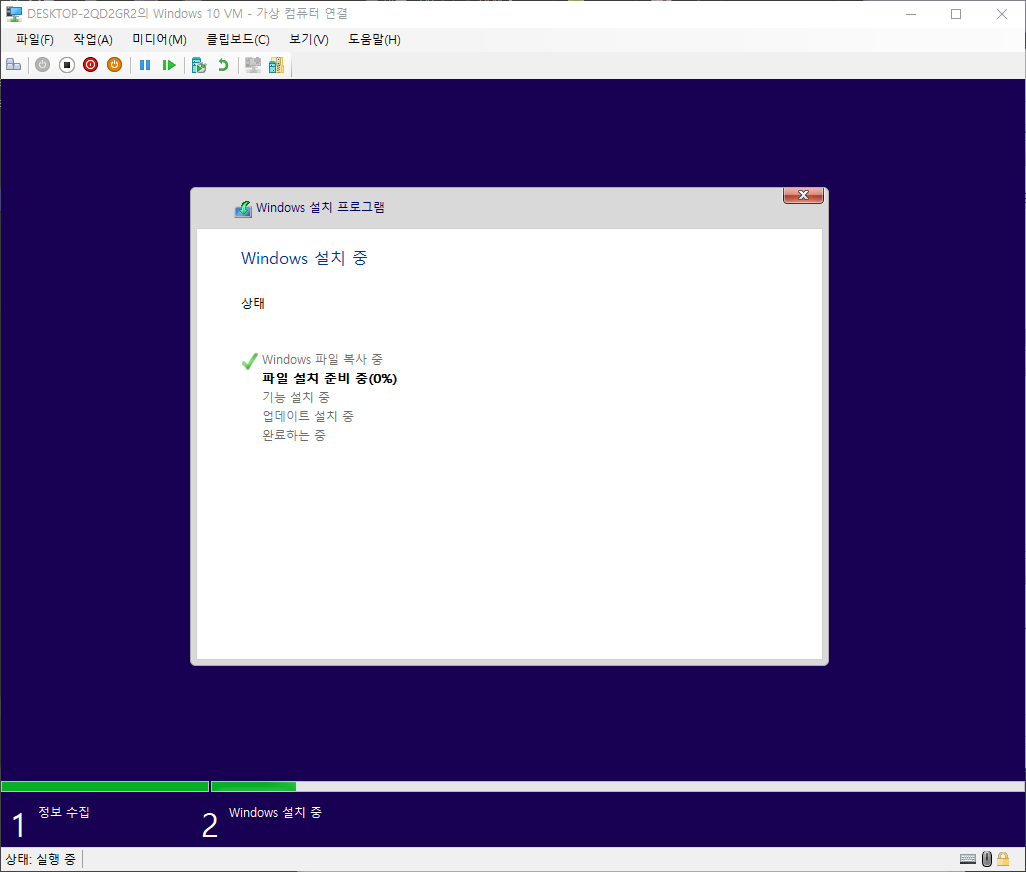Screen dimensions: 1026x872
Task: Click the 'Windows 파일 복사 중' step
Action: (x=323, y=359)
